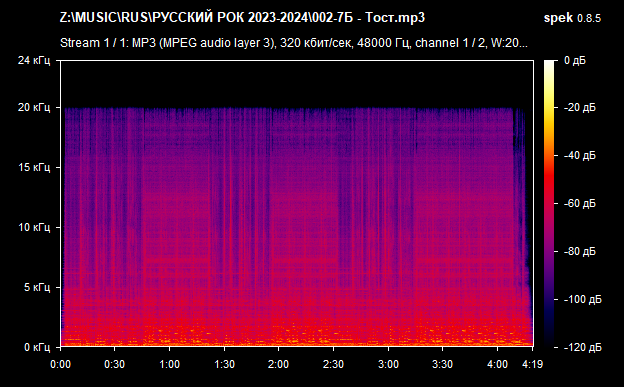Click the 0:00 time axis label
Screen dimensions: 624x387
click(60, 364)
